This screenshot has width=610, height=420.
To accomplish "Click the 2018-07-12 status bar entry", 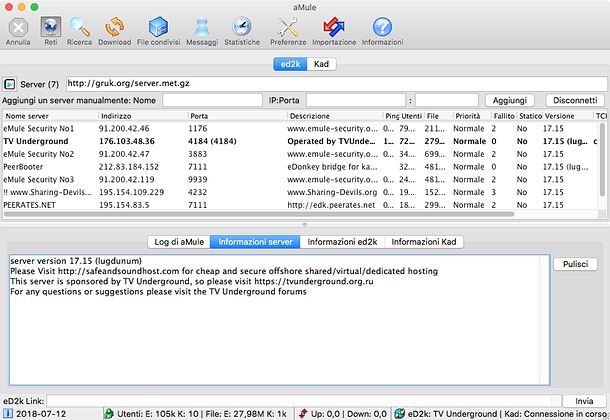I will (41, 414).
